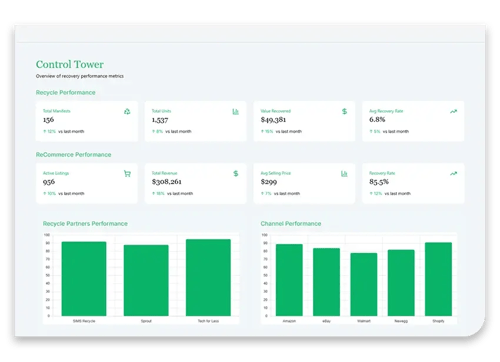
Task: Open the Control Tower heading
Action: [x=70, y=64]
